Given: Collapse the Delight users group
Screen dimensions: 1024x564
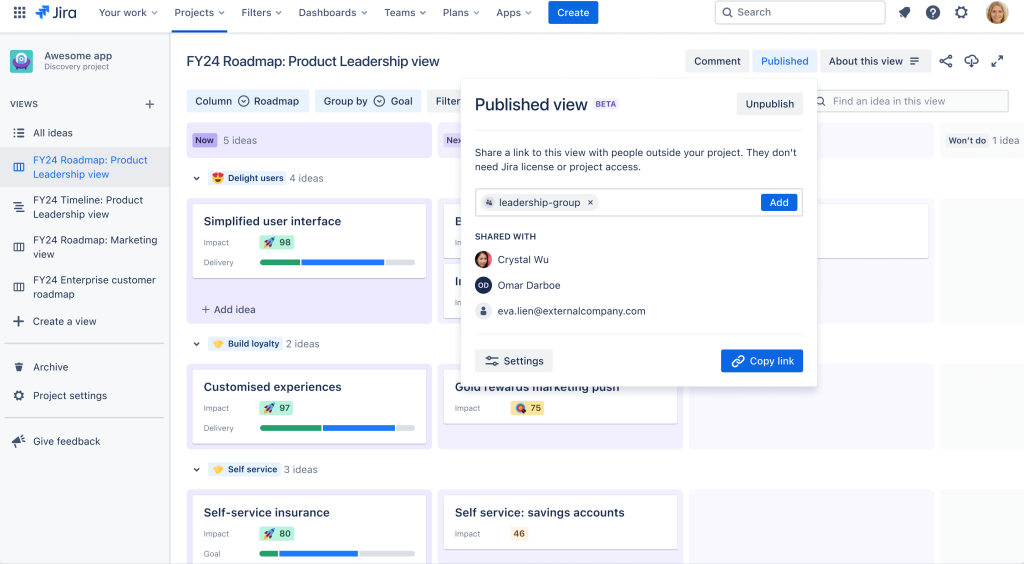Looking at the screenshot, I should pos(197,178).
